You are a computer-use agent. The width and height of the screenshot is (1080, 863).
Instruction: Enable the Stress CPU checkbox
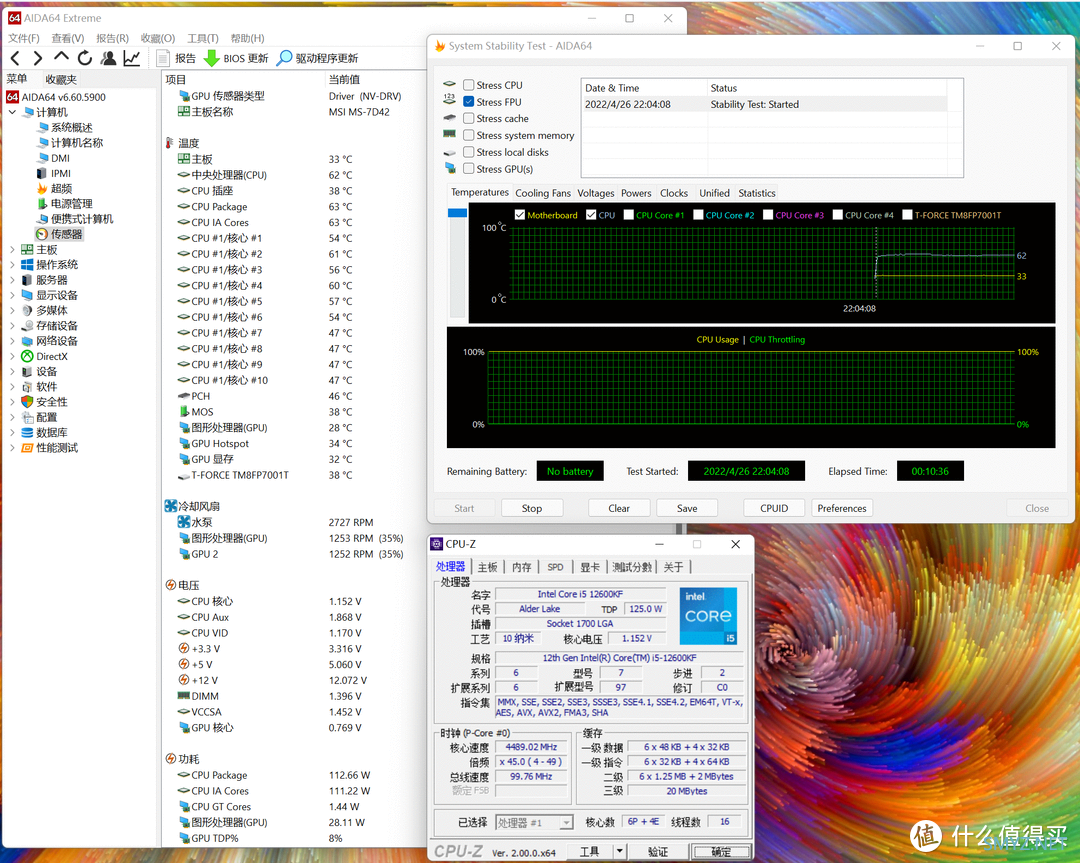pyautogui.click(x=468, y=85)
